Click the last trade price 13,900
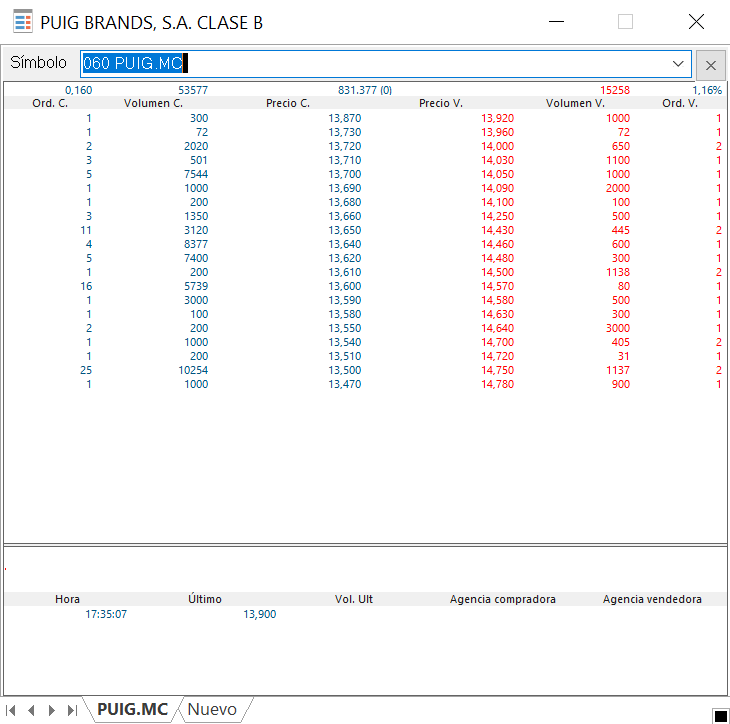This screenshot has height=724, width=730. [259, 614]
